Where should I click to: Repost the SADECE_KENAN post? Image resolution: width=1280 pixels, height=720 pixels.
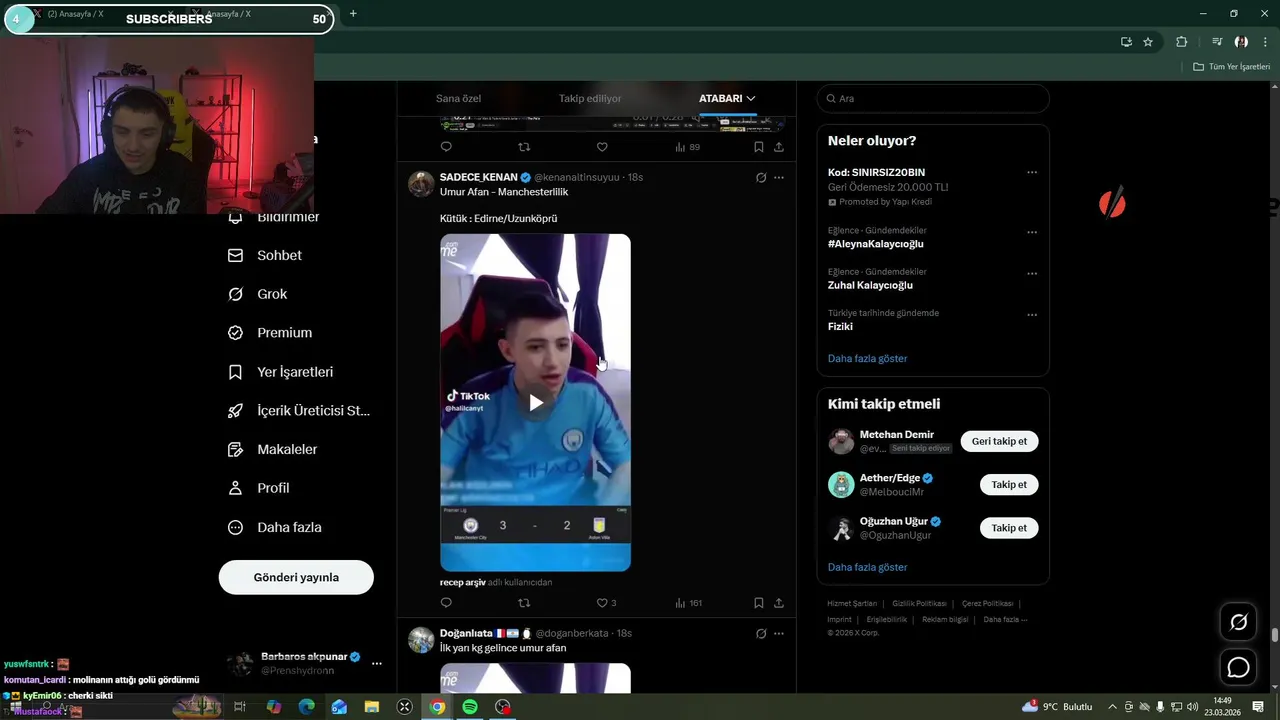[524, 603]
